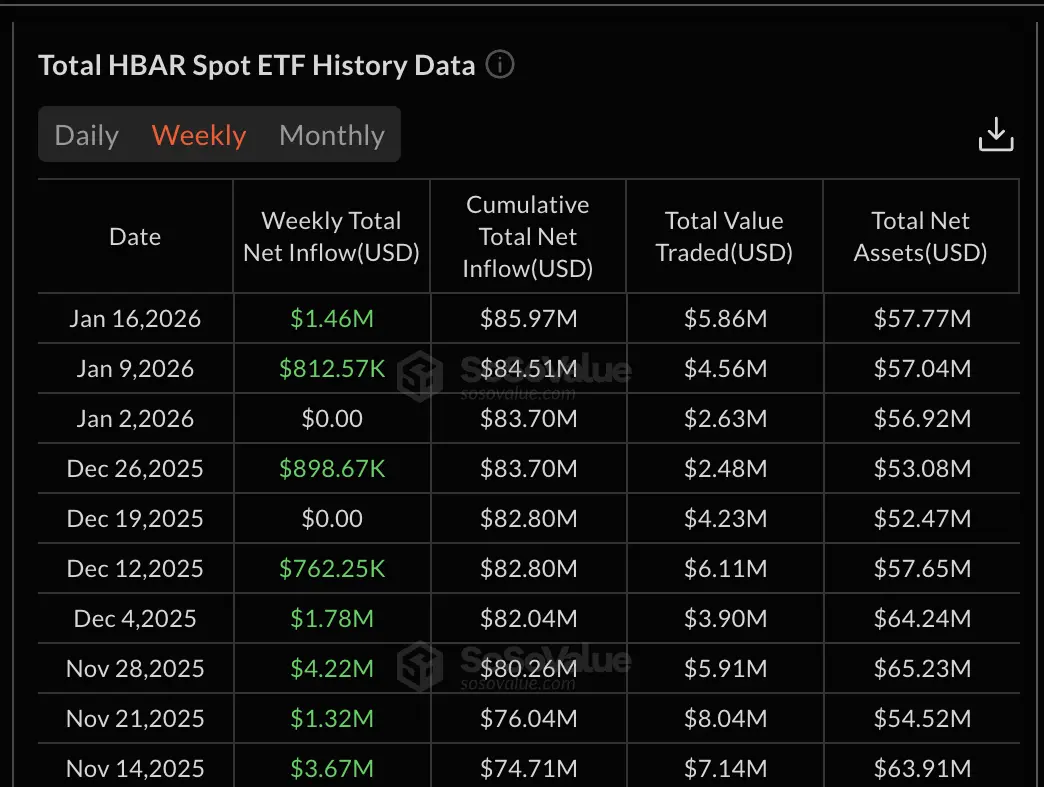Select the Total HBAR Spot ETF History Data title
This screenshot has height=787, width=1044.
coord(256,64)
